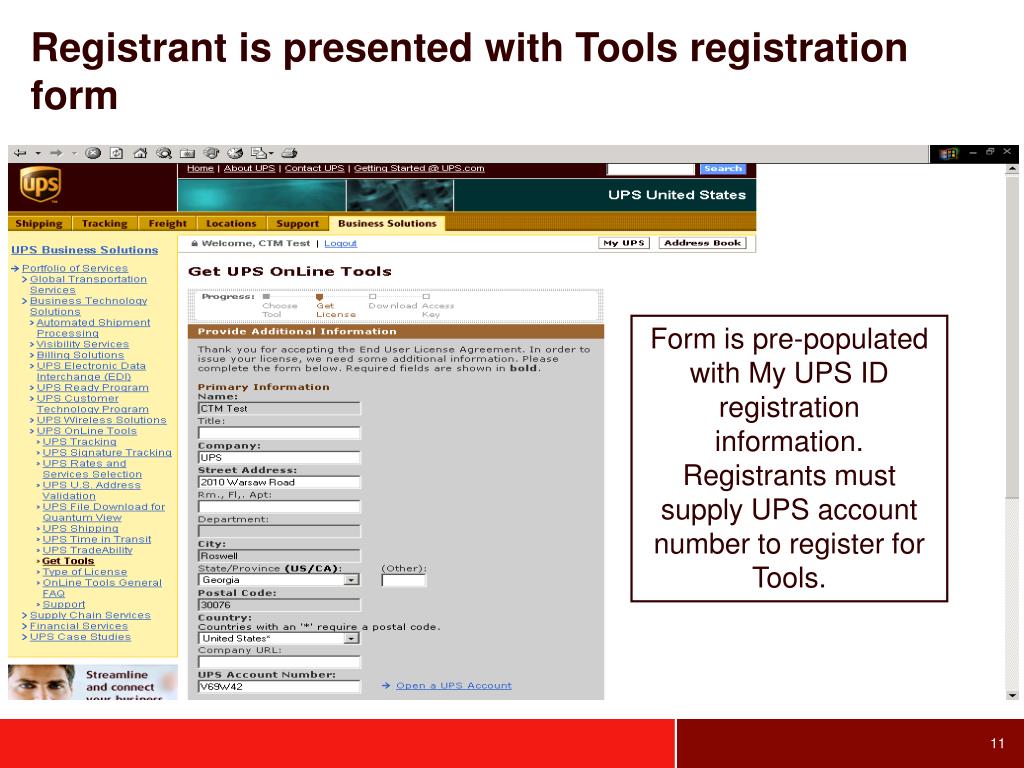Open UPS Wireless Solutions sidebar link

[x=101, y=421]
